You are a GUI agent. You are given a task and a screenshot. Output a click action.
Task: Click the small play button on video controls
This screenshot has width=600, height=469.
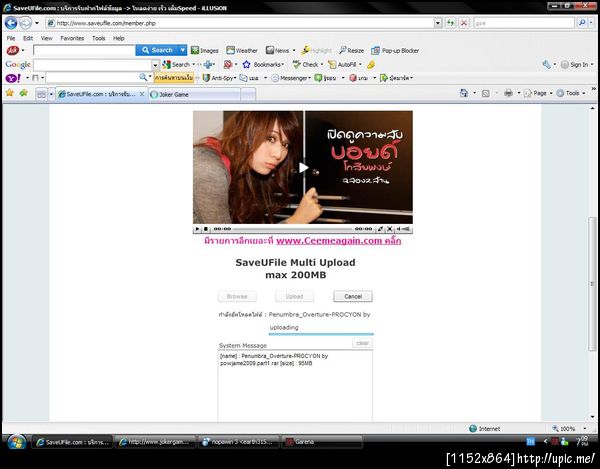coord(197,229)
